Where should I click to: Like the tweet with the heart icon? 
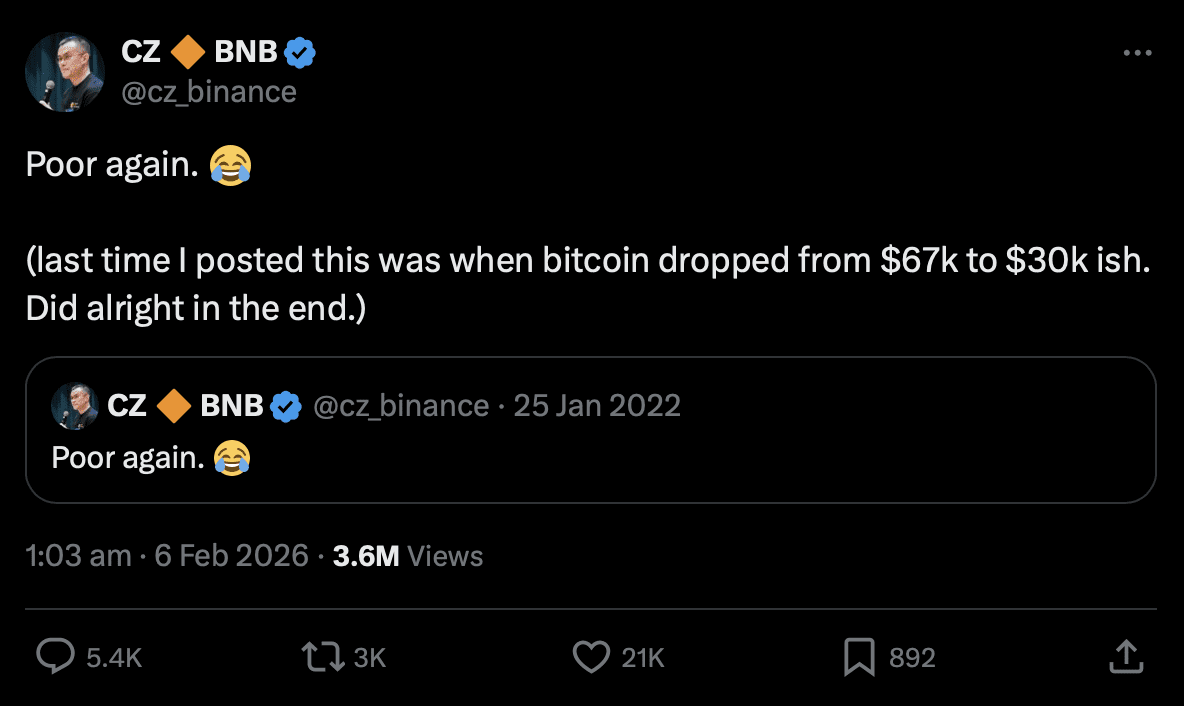tap(591, 657)
